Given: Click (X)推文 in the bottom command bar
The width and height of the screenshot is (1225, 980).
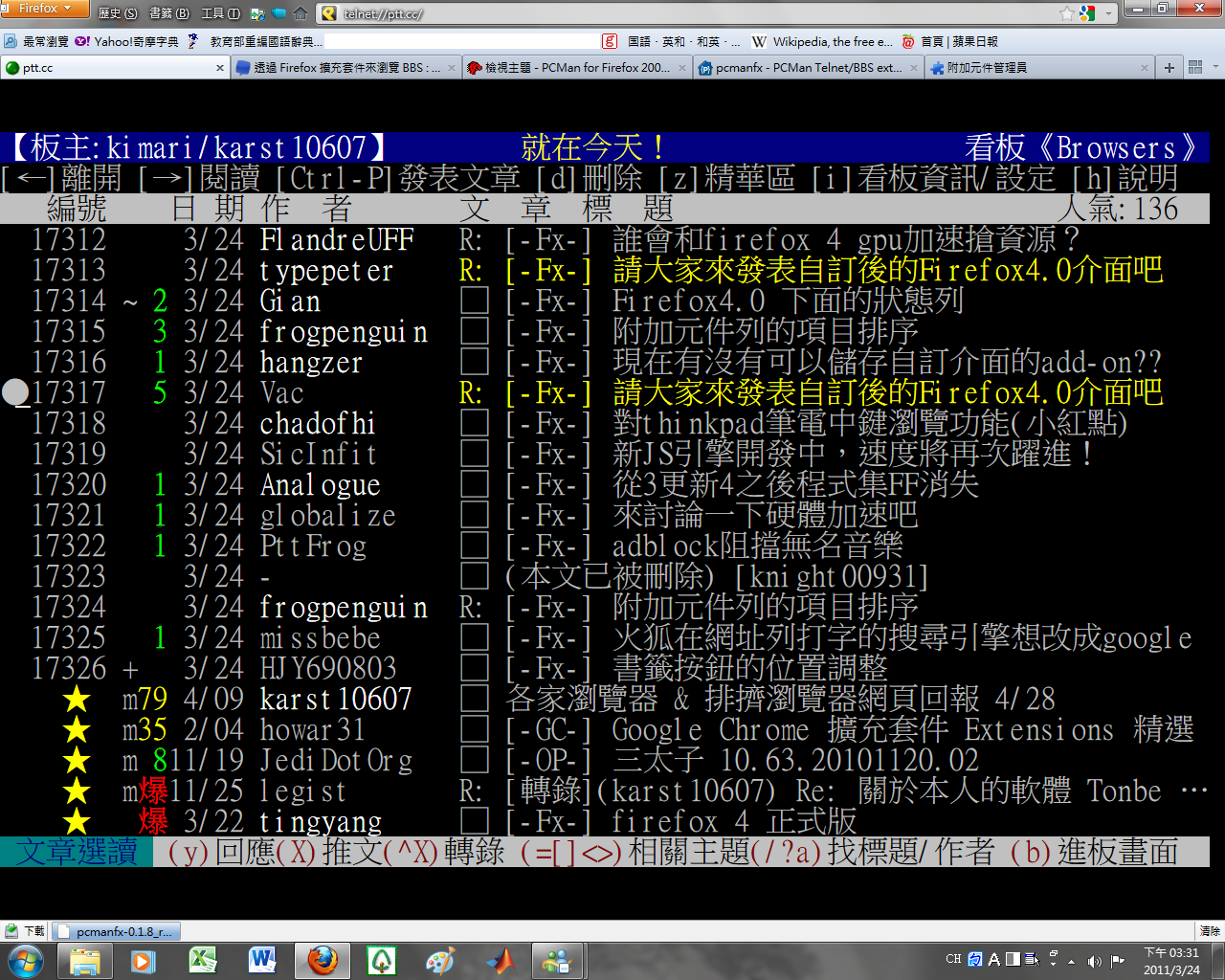Looking at the screenshot, I should [x=329, y=852].
